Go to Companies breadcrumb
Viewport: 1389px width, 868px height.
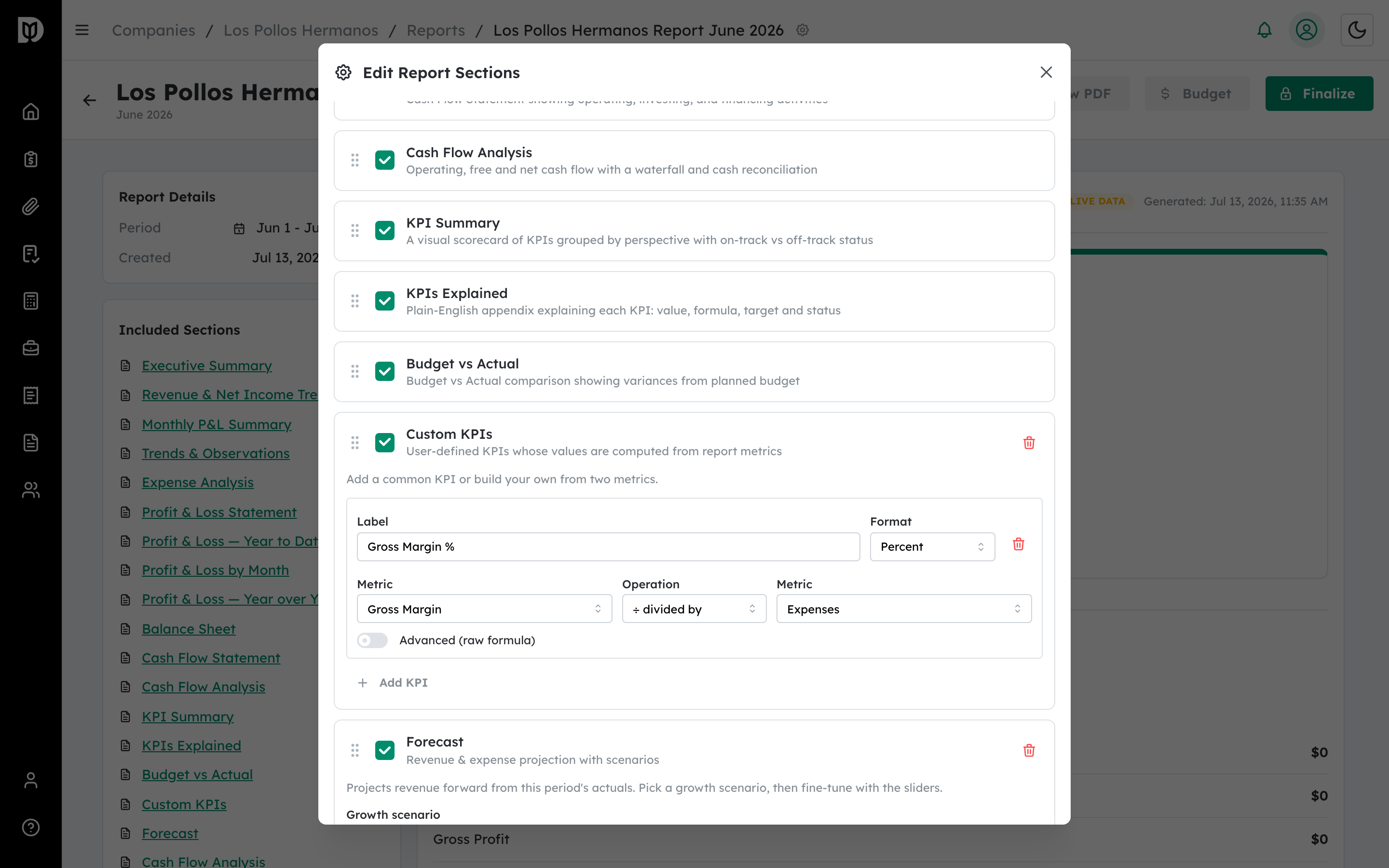(153, 30)
